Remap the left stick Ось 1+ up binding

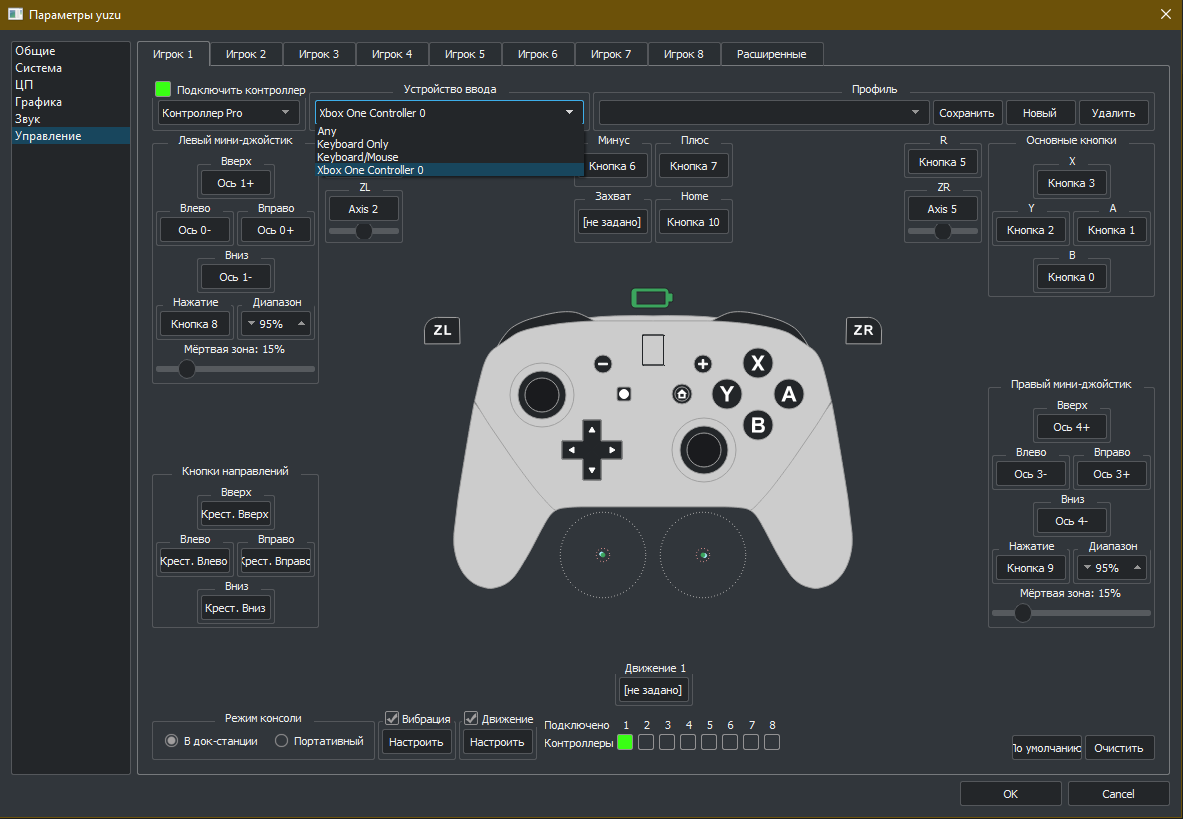tap(235, 183)
